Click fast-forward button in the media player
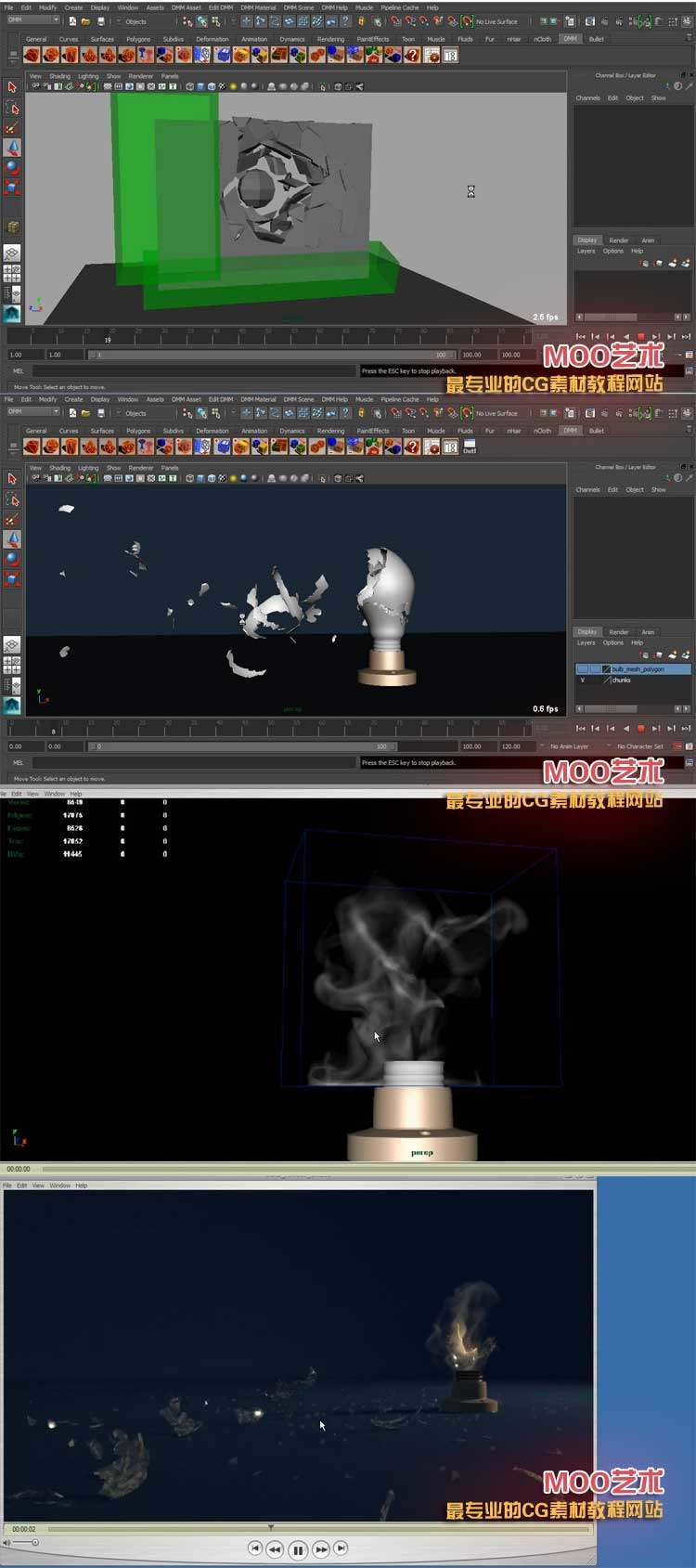 (321, 1549)
